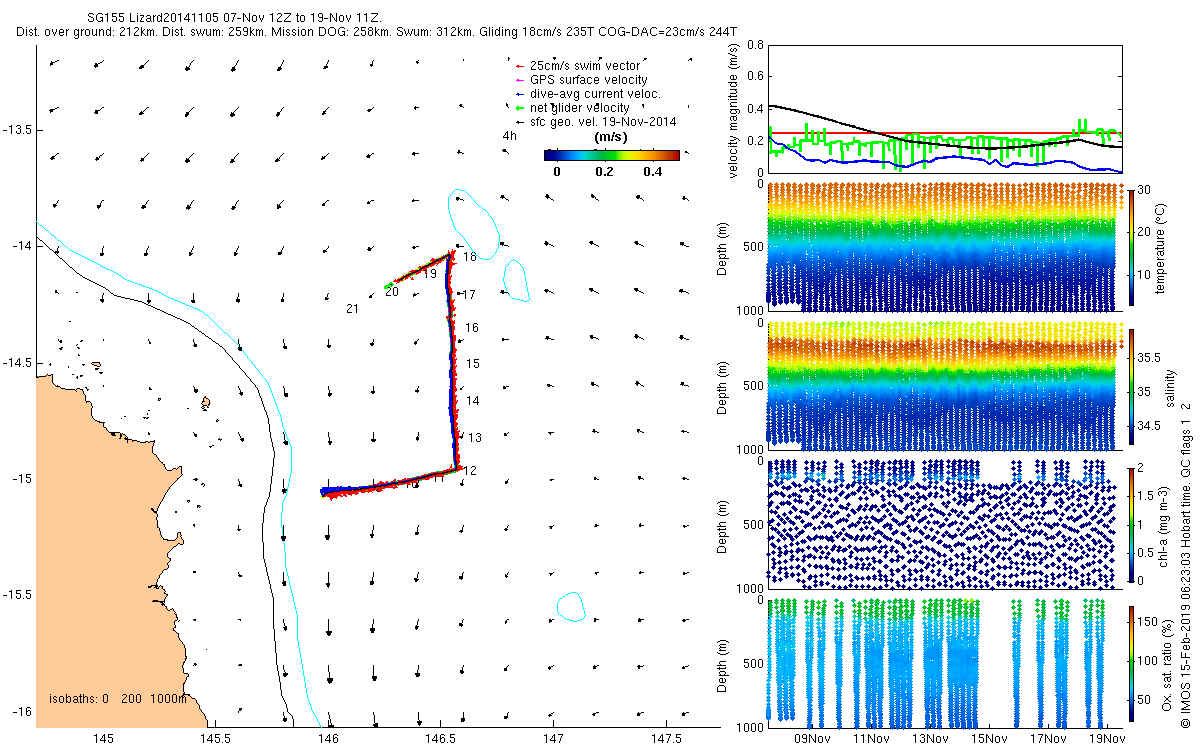Click the '-13.5' latitude tick label
The width and height of the screenshot is (1200, 750).
click(18, 130)
